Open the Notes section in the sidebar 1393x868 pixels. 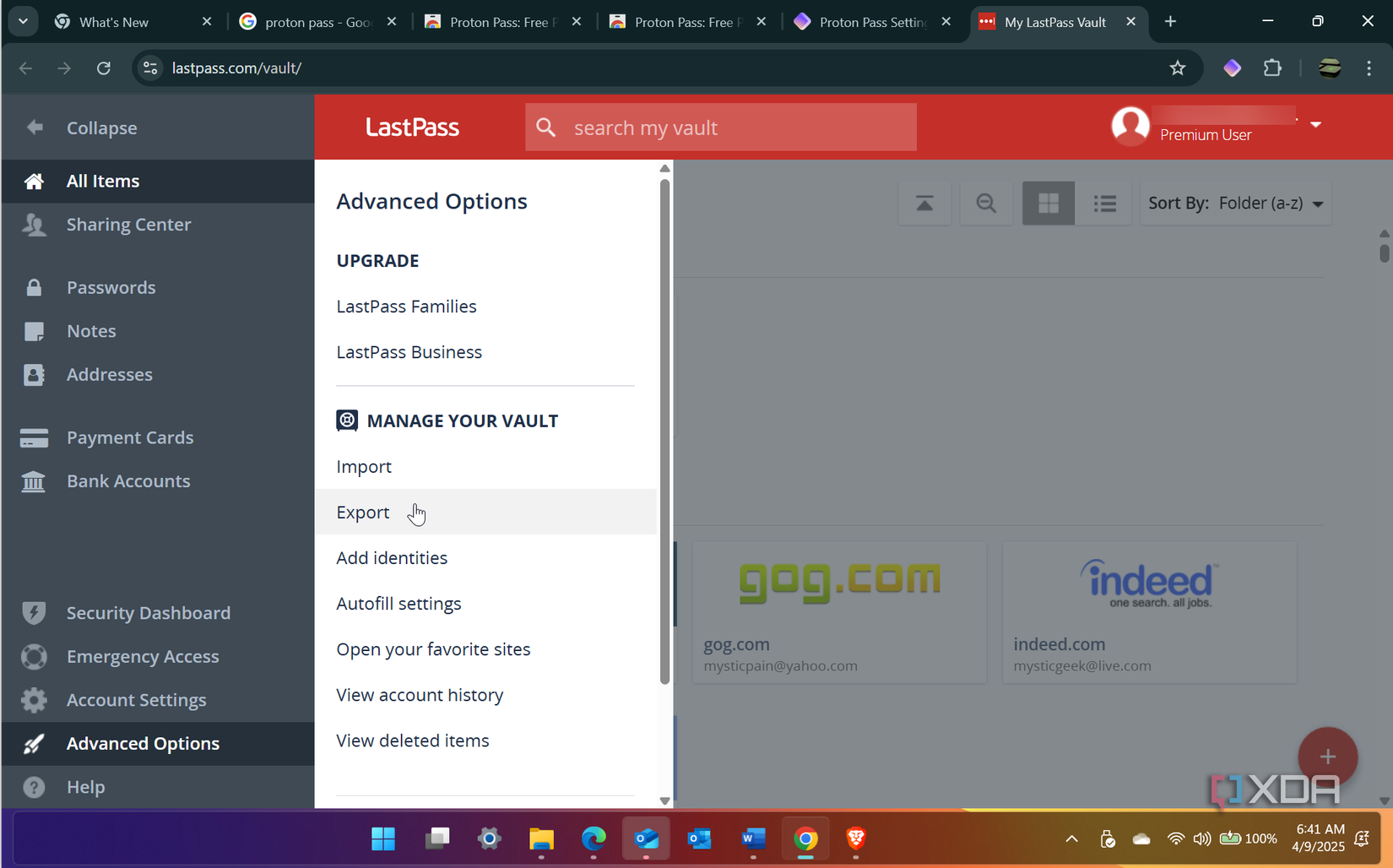point(90,331)
